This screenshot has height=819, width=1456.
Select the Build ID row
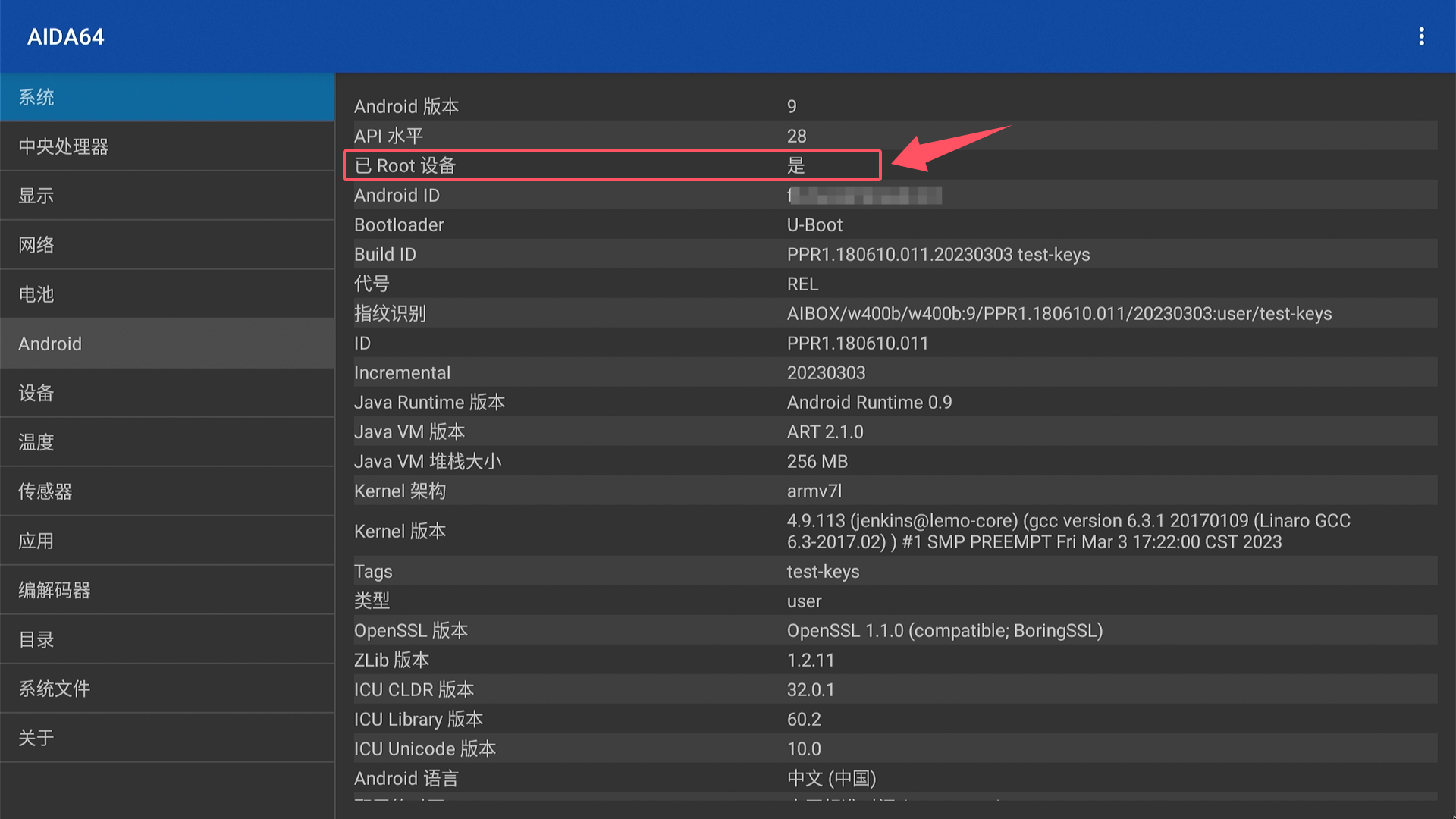pos(895,254)
